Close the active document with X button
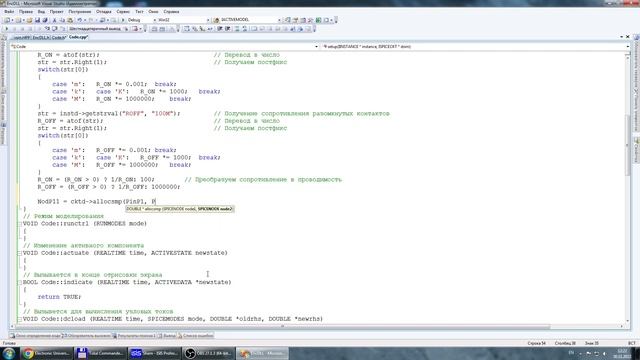 628,37
